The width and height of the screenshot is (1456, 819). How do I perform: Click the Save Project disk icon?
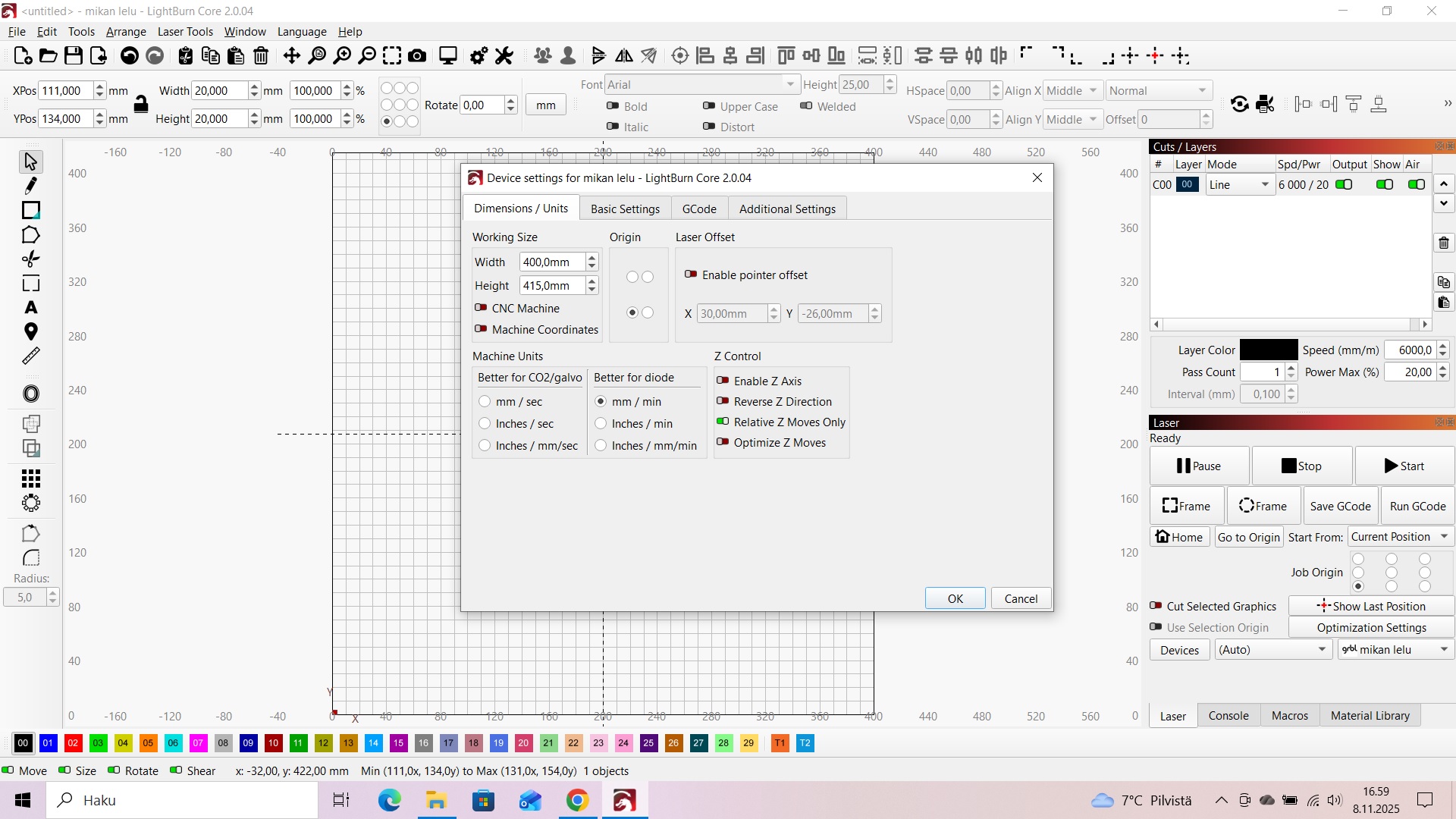click(x=73, y=55)
